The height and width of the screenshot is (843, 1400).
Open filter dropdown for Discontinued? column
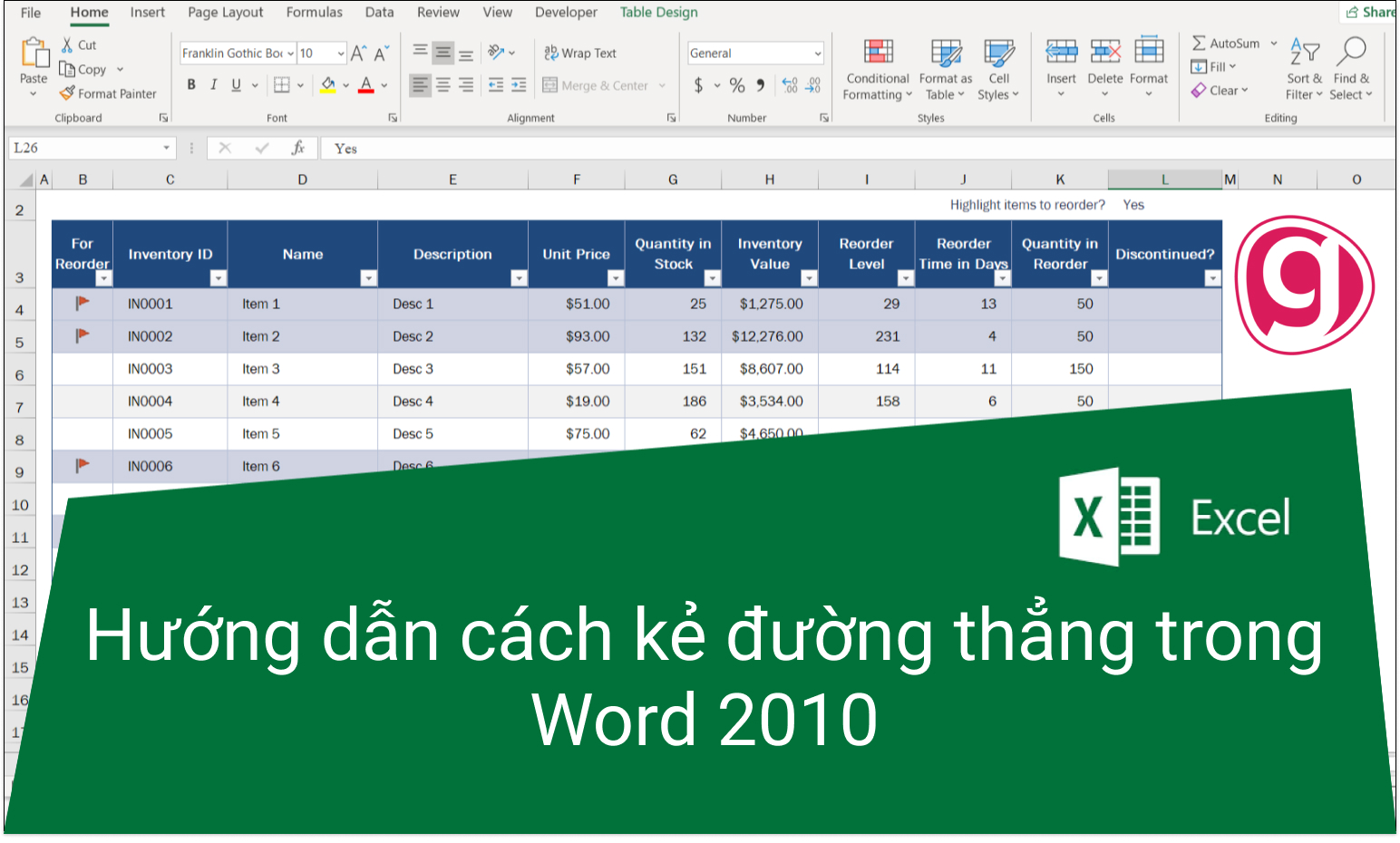tap(1212, 278)
